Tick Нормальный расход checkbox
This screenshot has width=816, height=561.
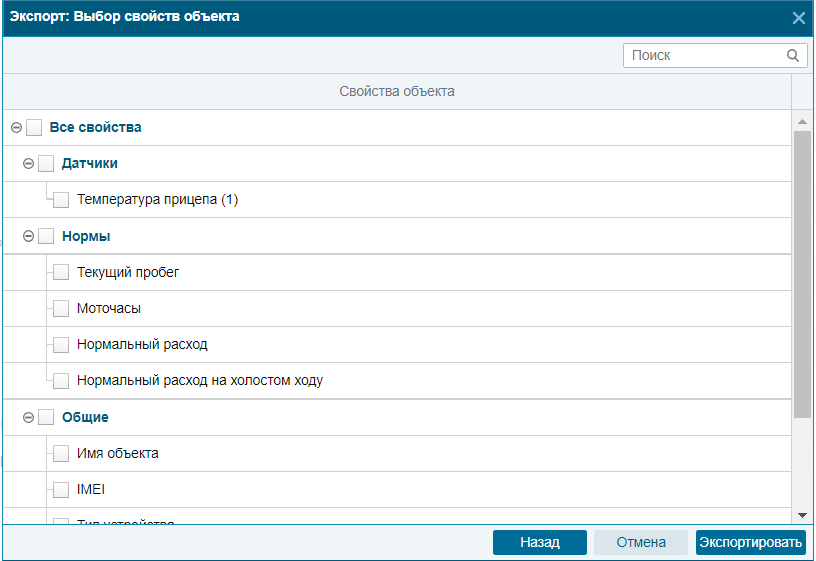61,345
